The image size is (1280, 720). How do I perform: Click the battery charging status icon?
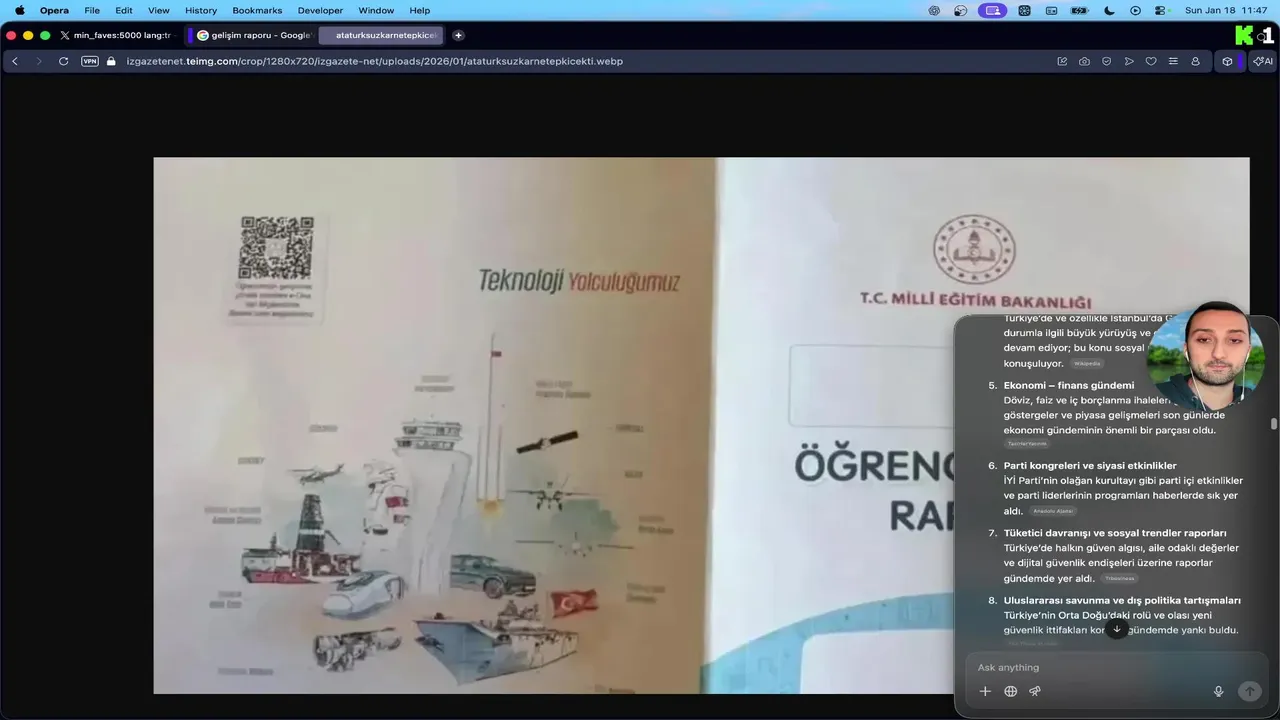point(1080,10)
